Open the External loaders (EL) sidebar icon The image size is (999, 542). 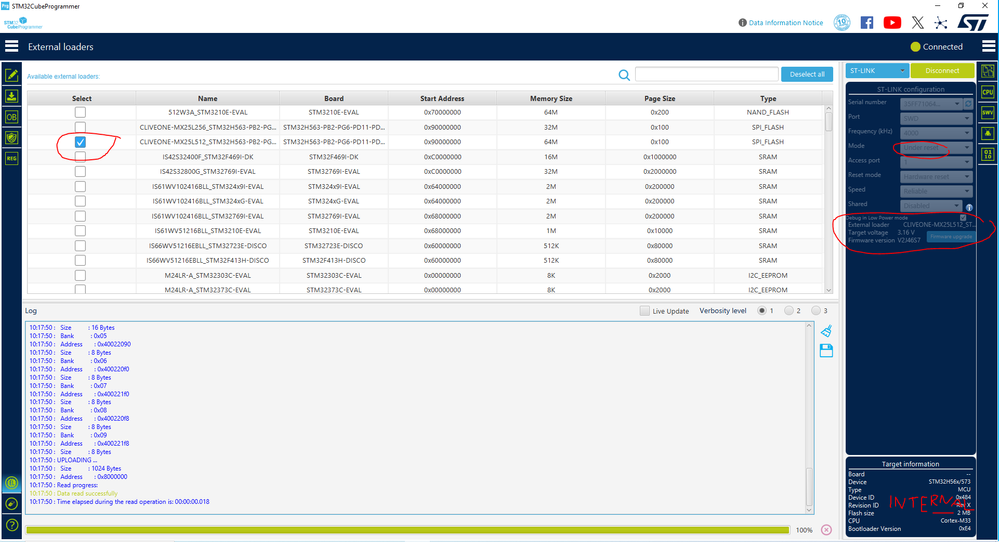point(11,483)
